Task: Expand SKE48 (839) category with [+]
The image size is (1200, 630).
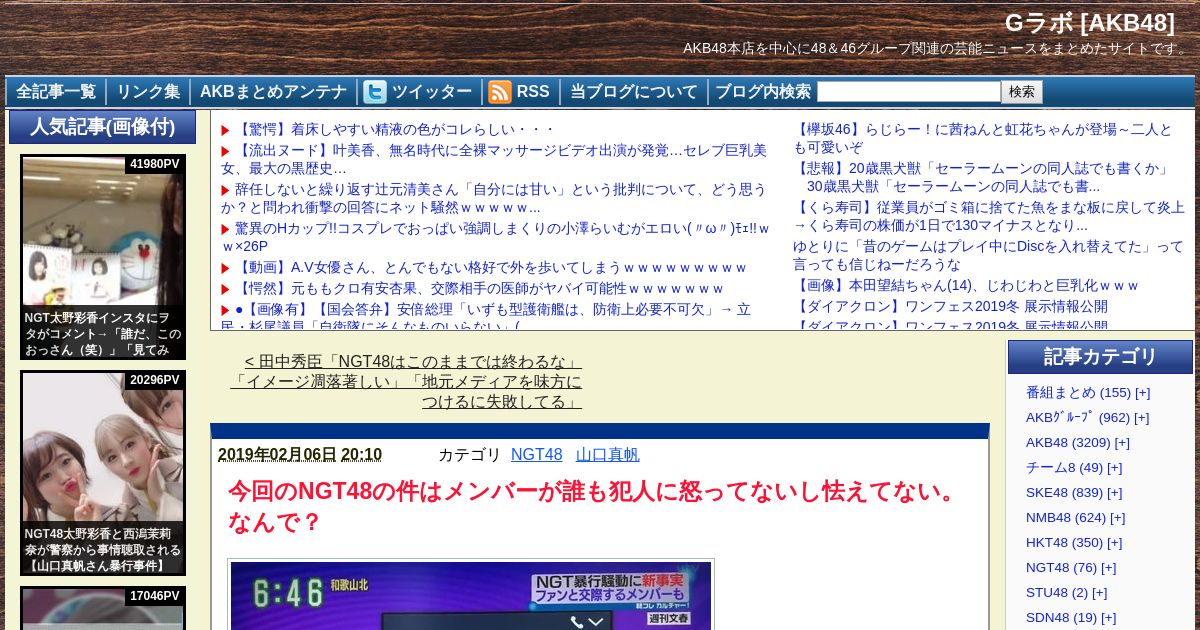Action: pyautogui.click(x=1115, y=493)
